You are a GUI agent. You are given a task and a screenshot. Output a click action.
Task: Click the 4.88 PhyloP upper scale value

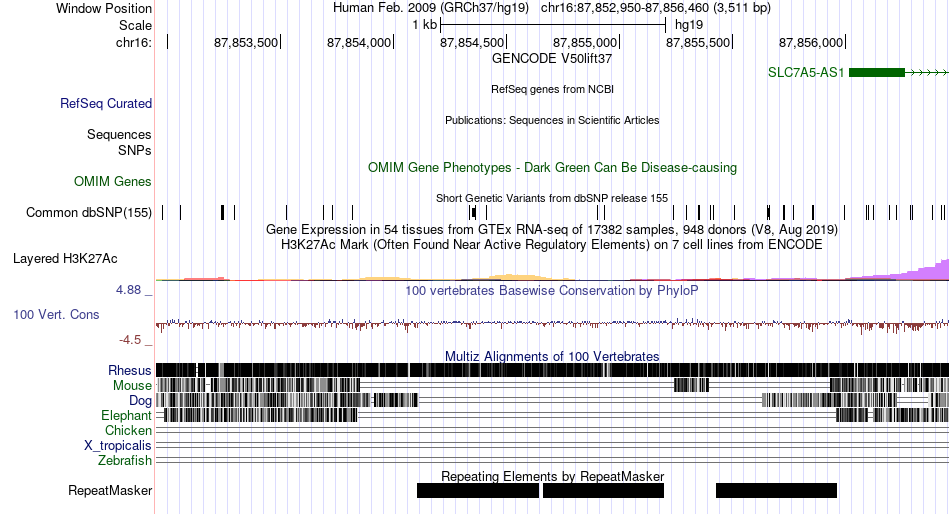(x=128, y=290)
